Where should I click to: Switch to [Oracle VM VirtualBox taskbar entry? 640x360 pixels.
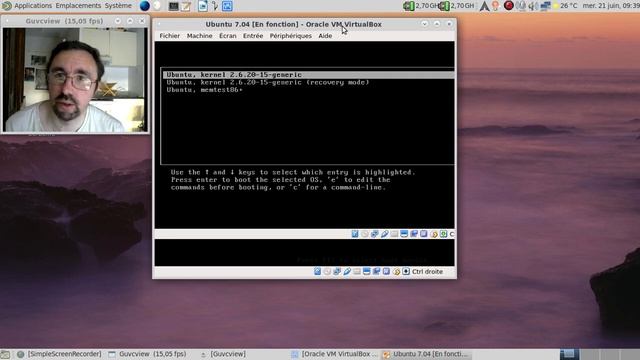click(335, 354)
